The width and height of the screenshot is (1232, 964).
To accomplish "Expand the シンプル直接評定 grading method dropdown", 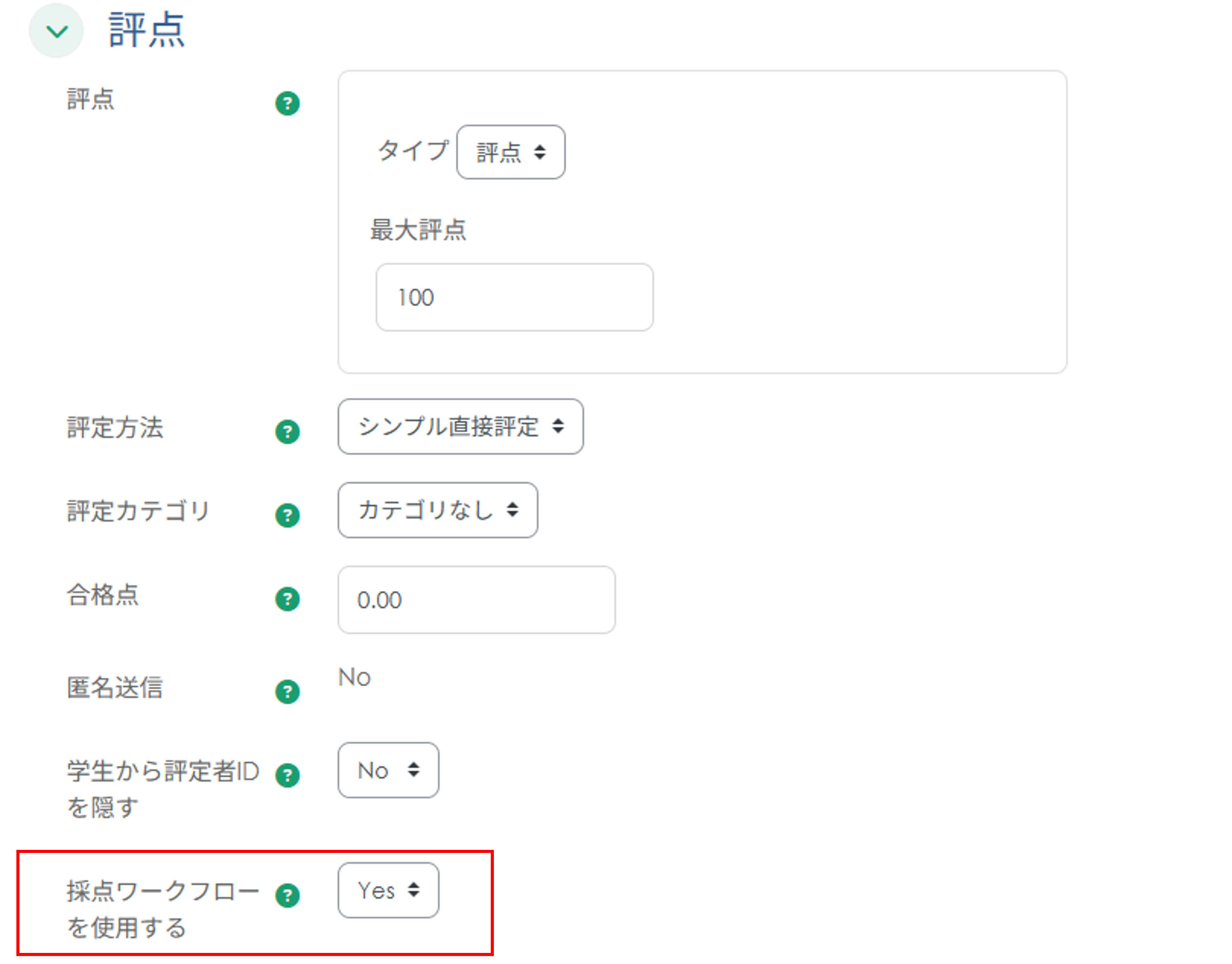I will (460, 426).
